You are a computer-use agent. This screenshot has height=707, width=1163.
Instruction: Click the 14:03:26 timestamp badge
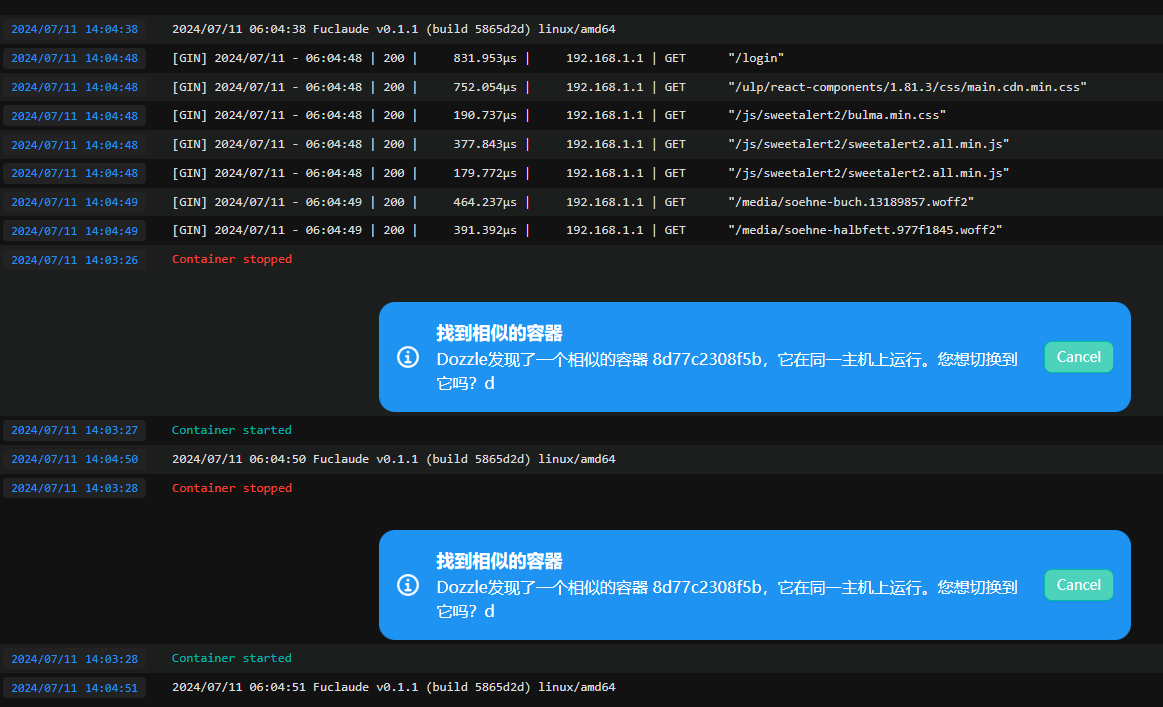tap(74, 260)
